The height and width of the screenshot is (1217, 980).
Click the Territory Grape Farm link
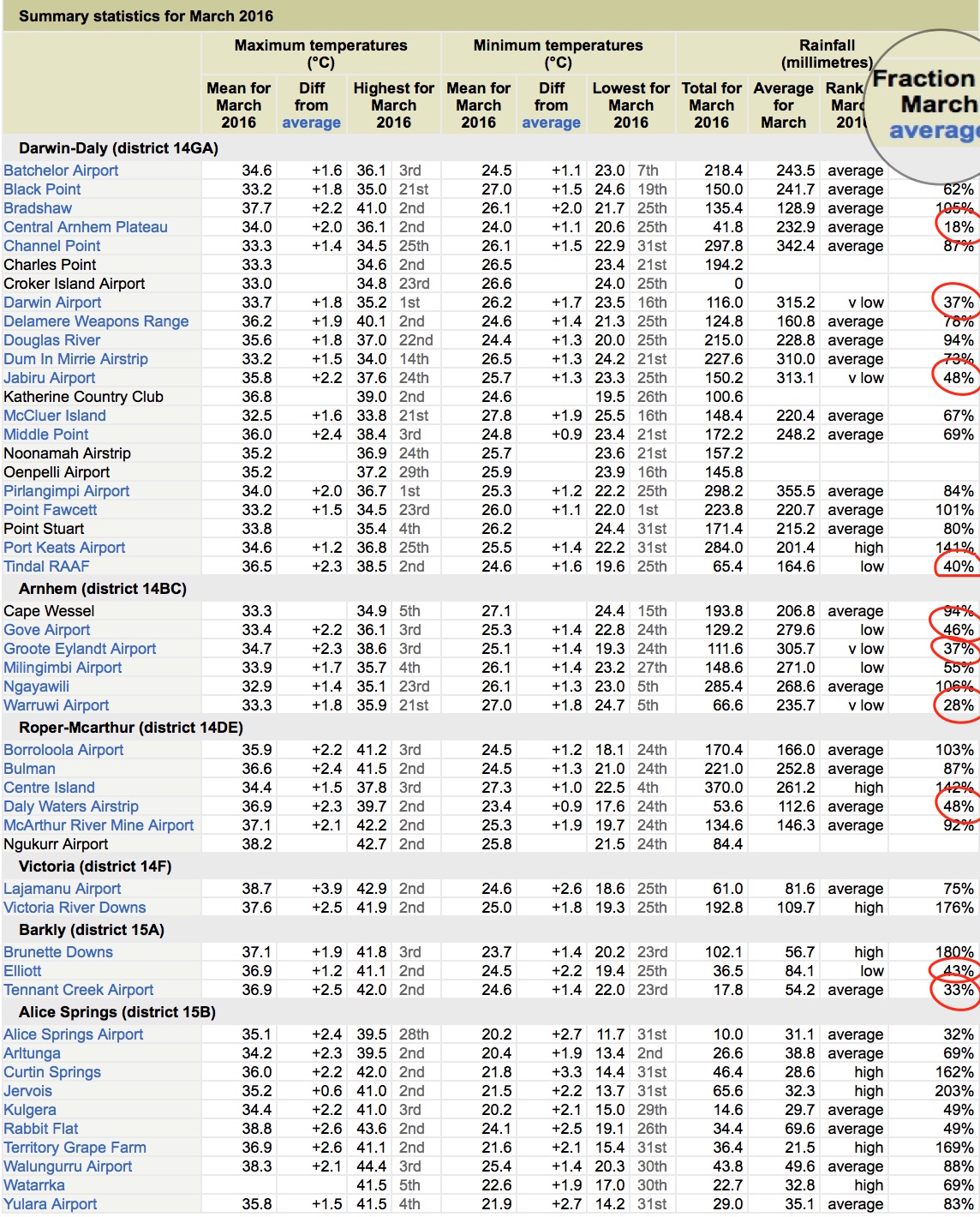point(75,1148)
